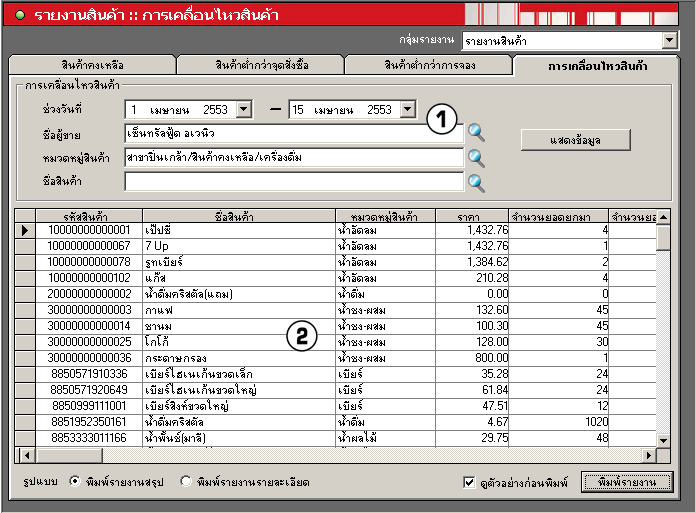This screenshot has height=513, width=696.
Task: Click the black row pointer arrow for เป๊ปซี่
Action: (25, 230)
